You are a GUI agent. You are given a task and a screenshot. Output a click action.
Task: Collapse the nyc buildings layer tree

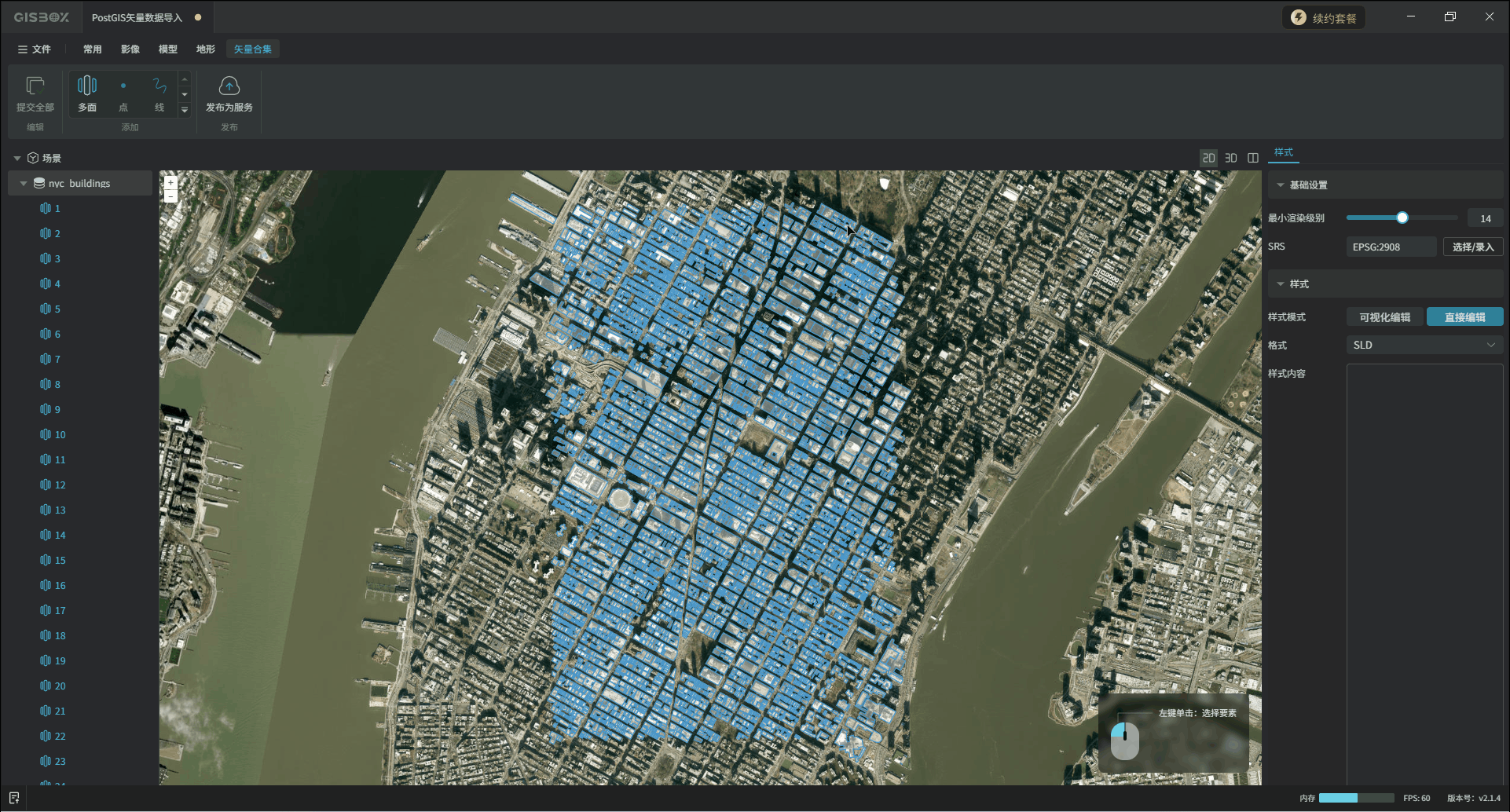(x=24, y=183)
